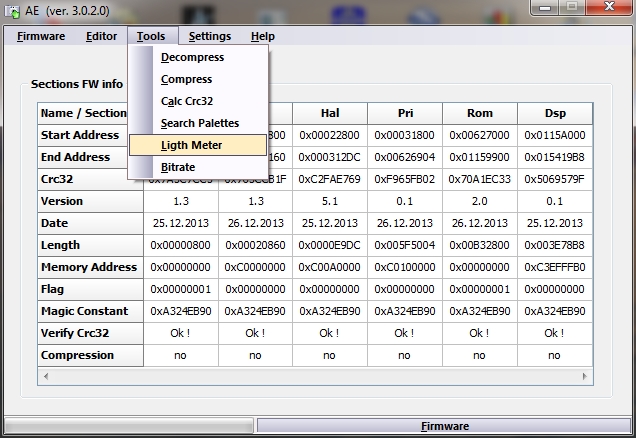The image size is (636, 438).
Task: Launch Search Palettes tool
Action: (199, 124)
